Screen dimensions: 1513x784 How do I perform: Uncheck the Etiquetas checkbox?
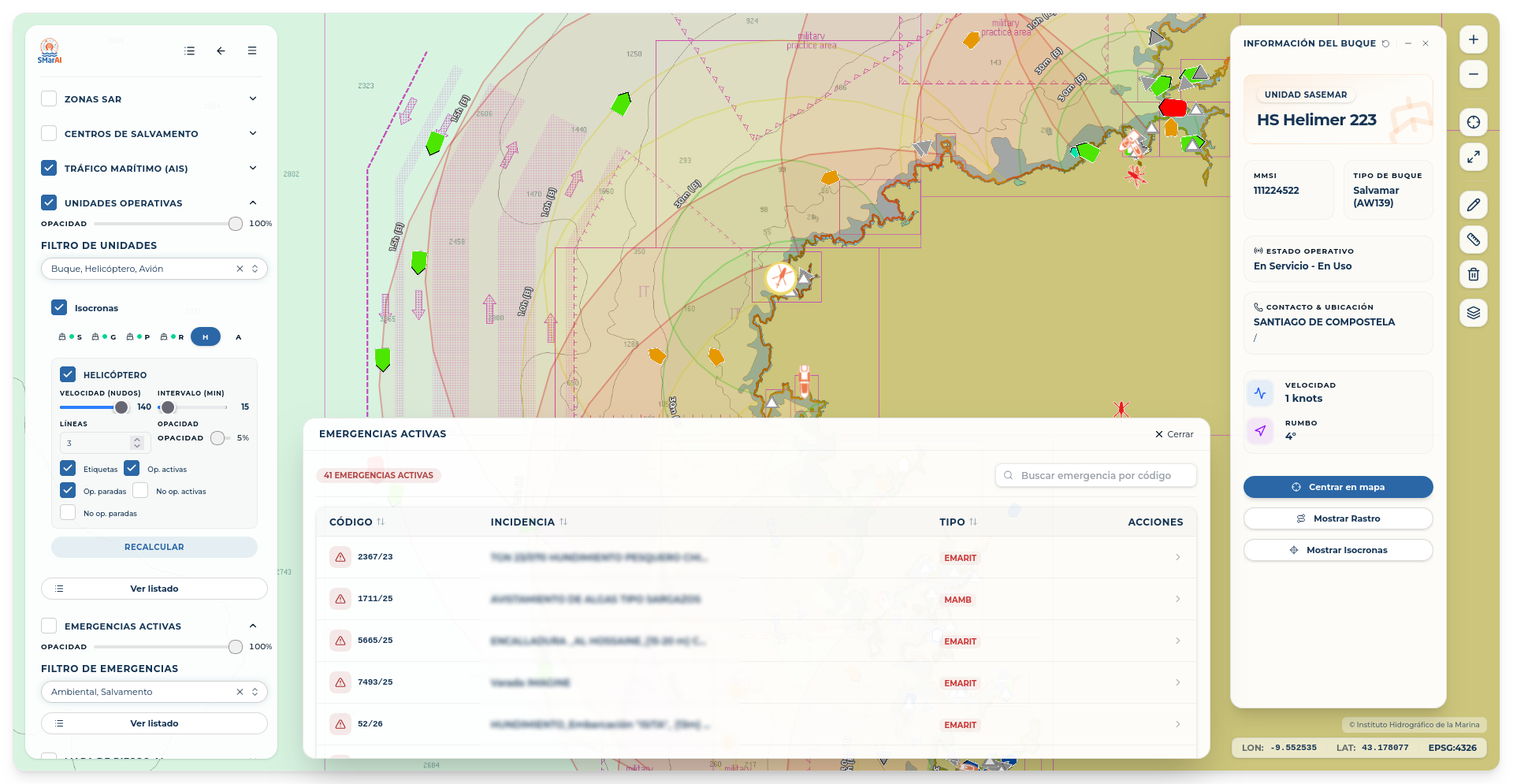pyautogui.click(x=68, y=468)
